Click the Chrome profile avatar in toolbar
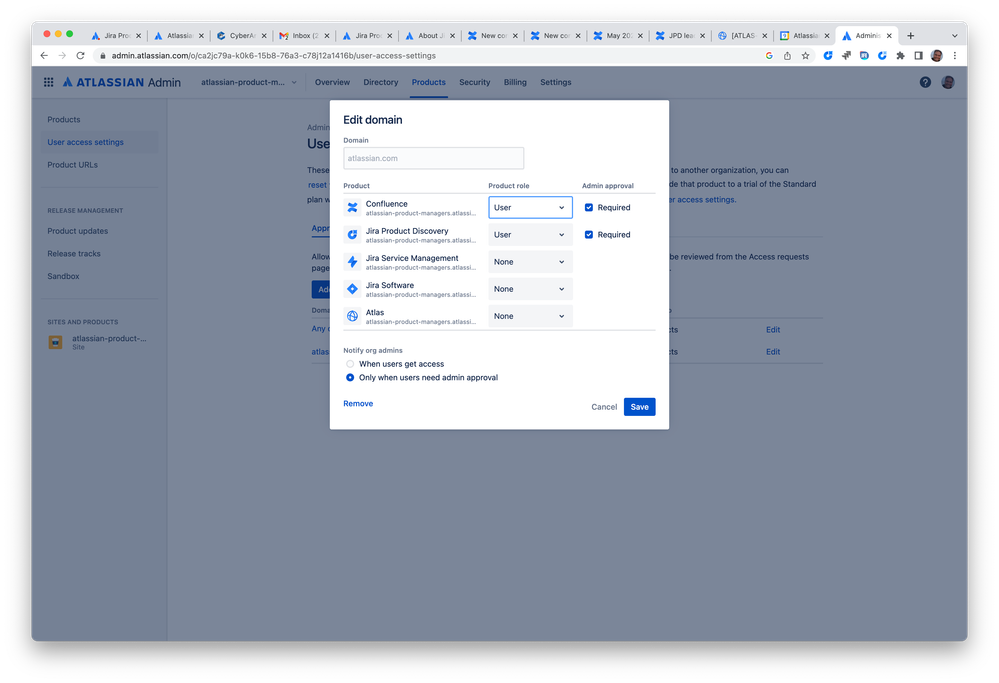The width and height of the screenshot is (999, 683). coord(937,55)
